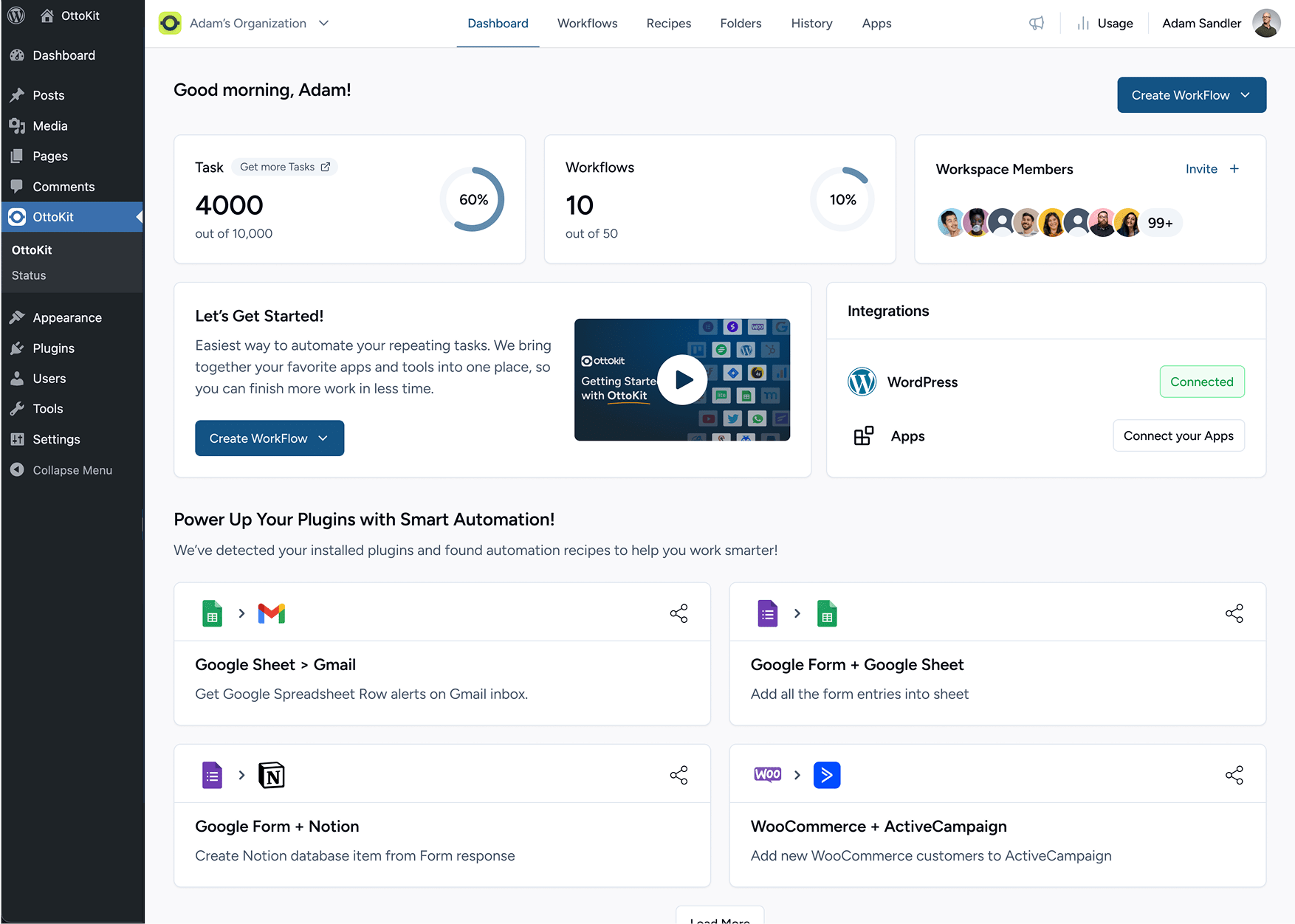This screenshot has width=1295, height=924.
Task: Click the WooCommerce icon in recipe card
Action: coord(767,775)
